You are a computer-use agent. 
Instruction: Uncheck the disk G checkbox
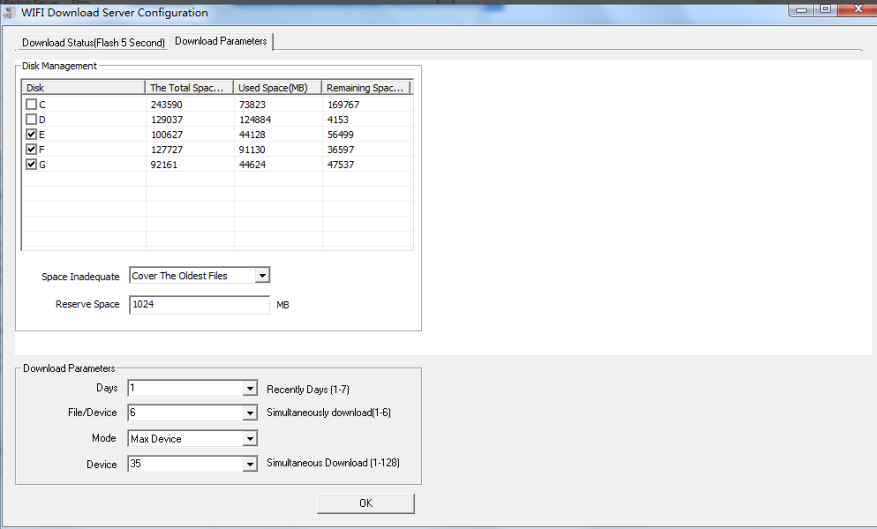(x=31, y=164)
